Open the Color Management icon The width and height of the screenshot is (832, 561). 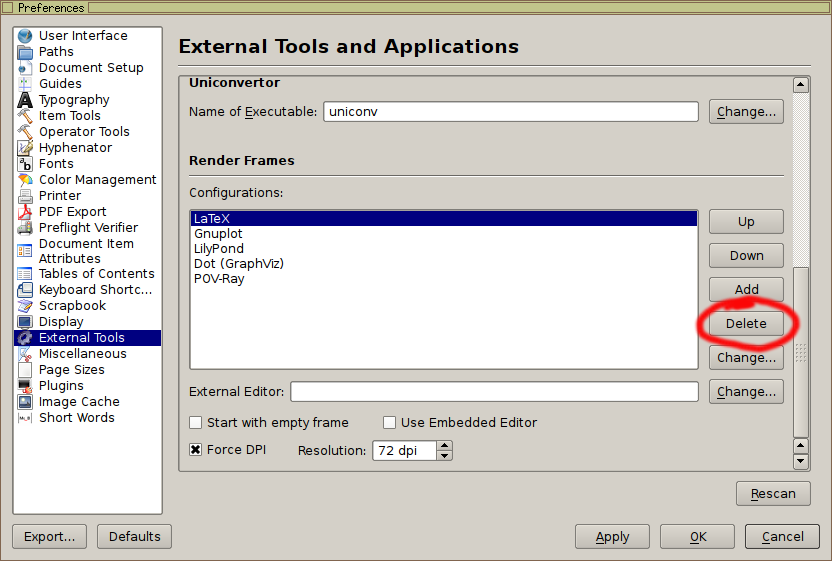coord(25,180)
